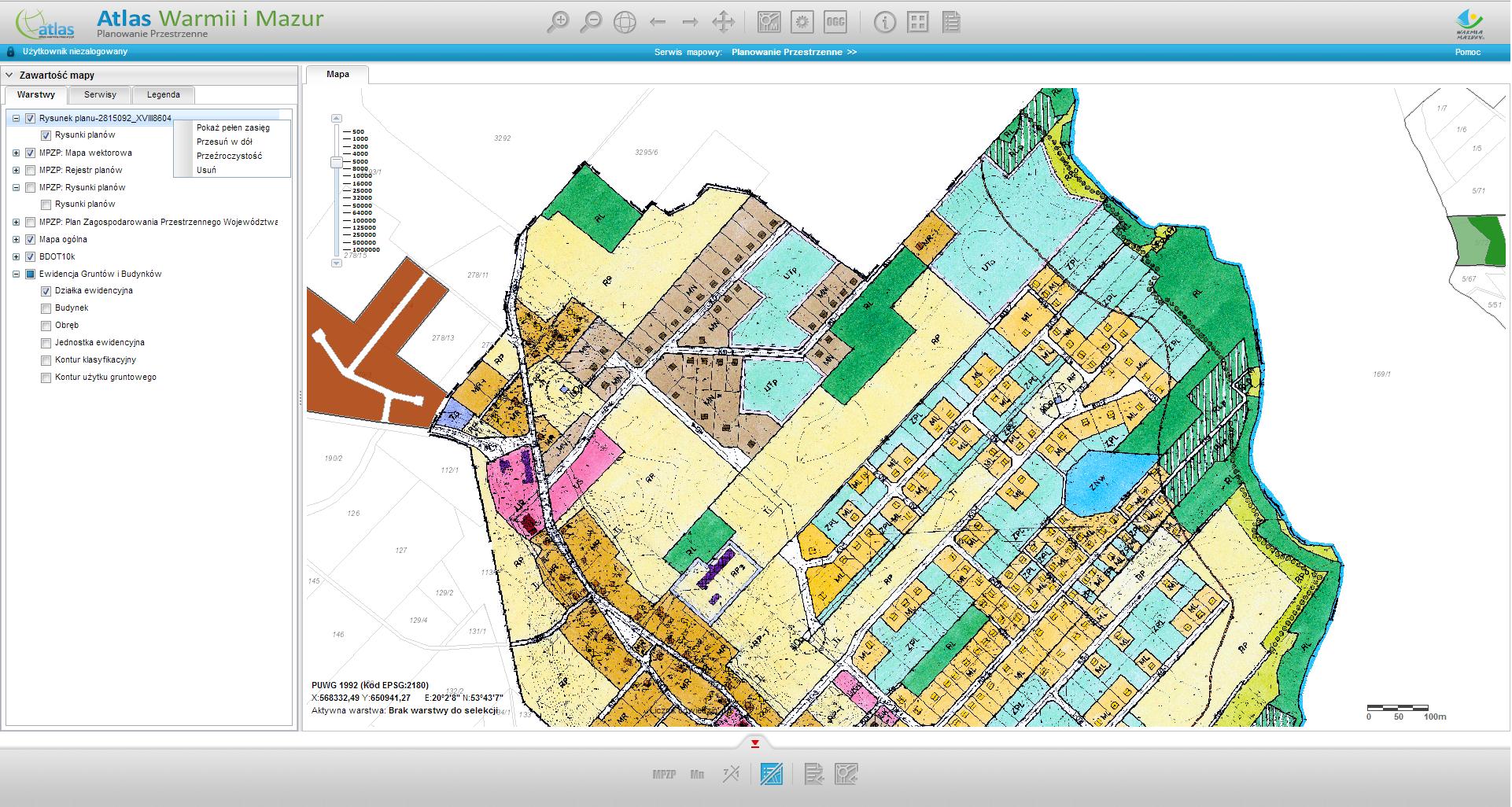Choose Przesuń w dół from context menu

(x=233, y=142)
